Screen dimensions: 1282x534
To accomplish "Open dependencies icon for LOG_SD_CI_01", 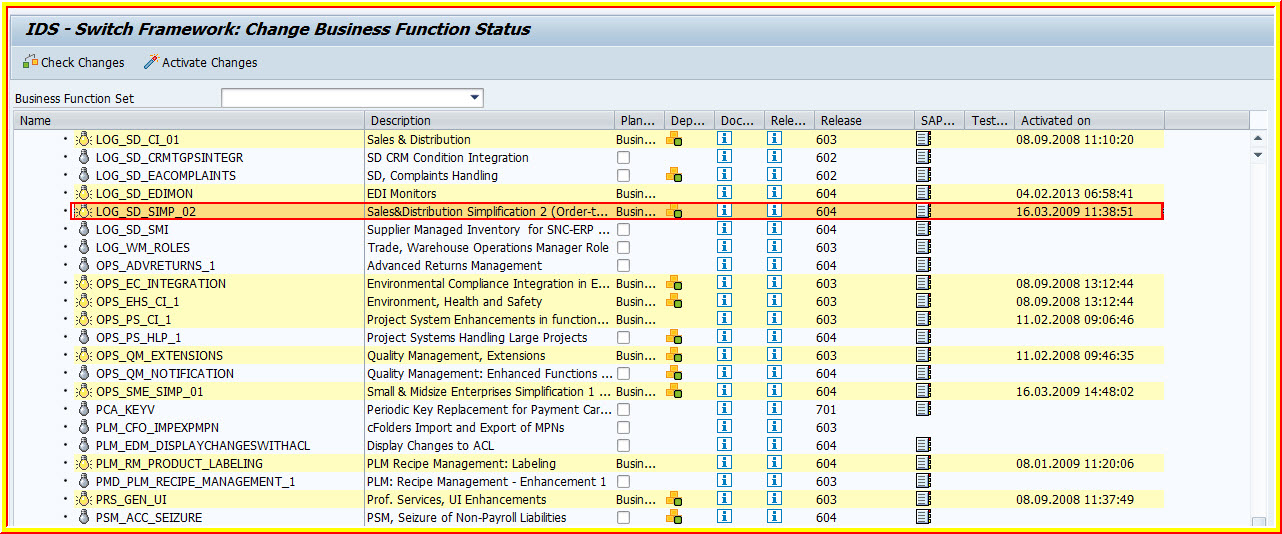I will point(674,140).
